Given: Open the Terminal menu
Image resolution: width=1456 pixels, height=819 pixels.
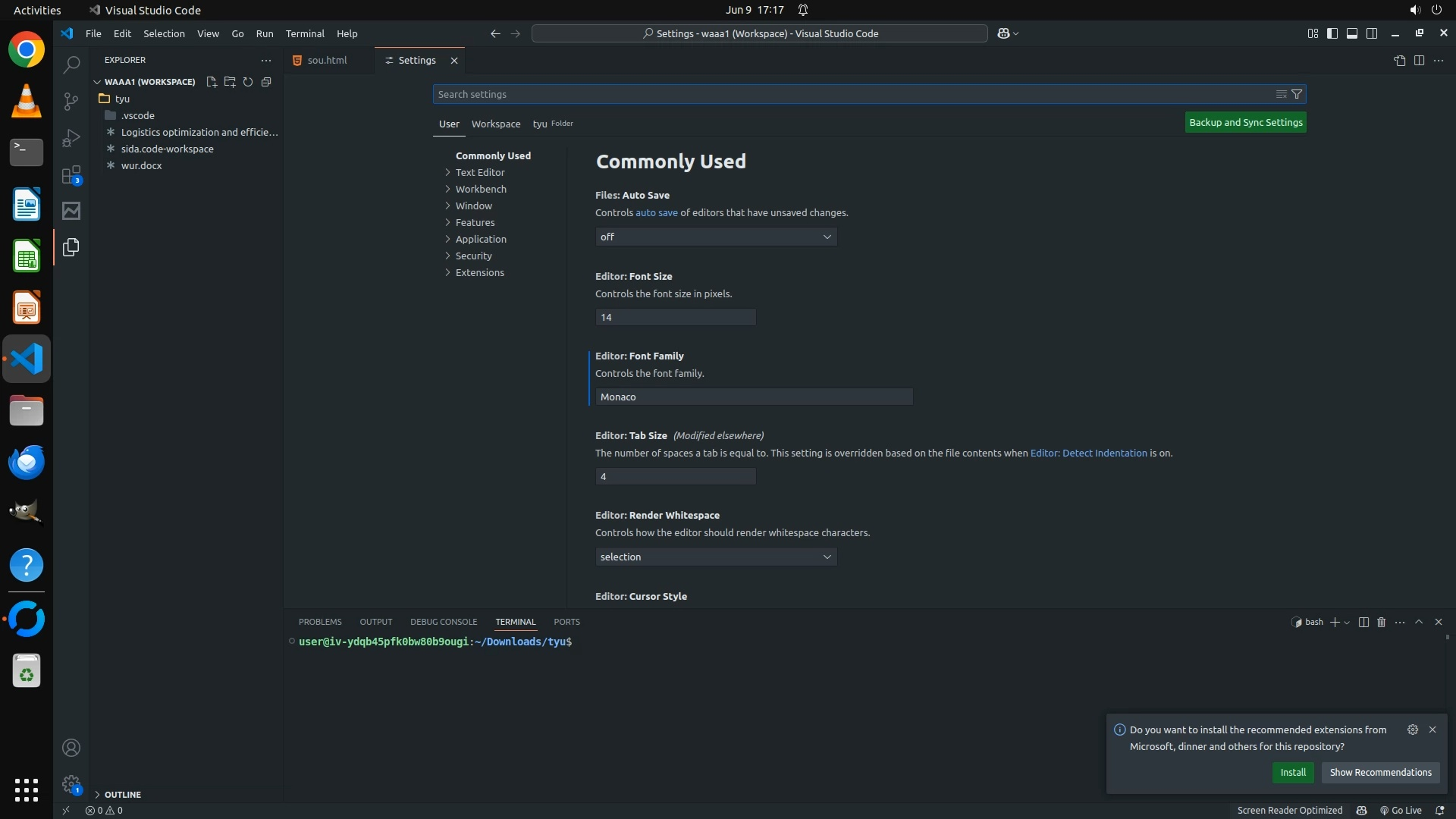Looking at the screenshot, I should point(305,33).
